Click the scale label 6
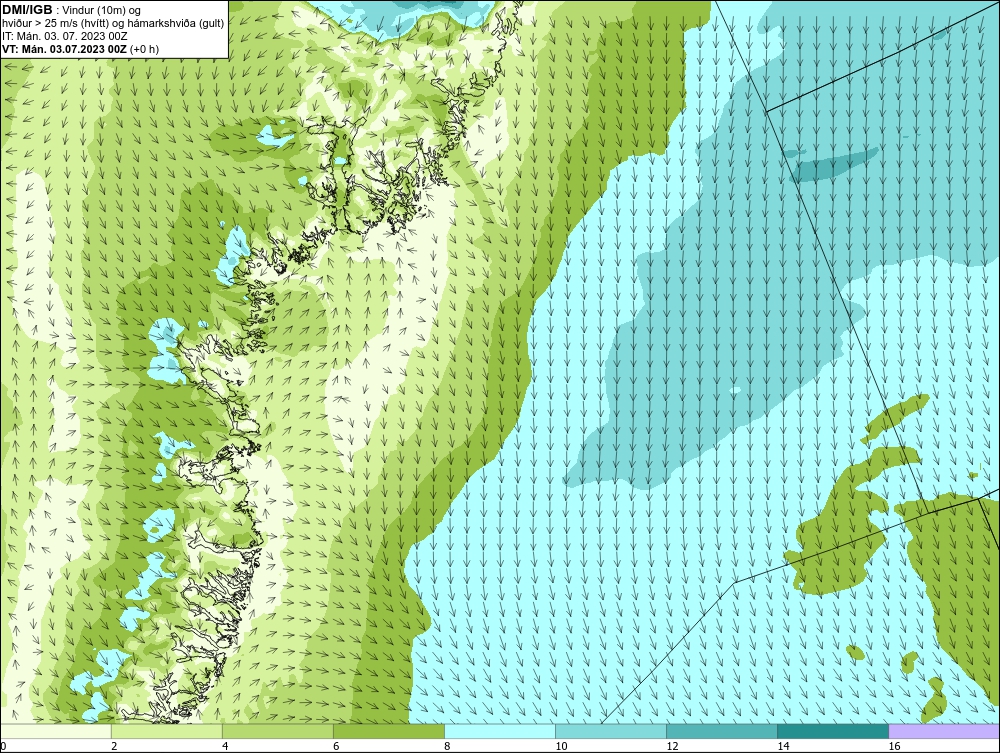This screenshot has height=753, width=1000. point(336,747)
